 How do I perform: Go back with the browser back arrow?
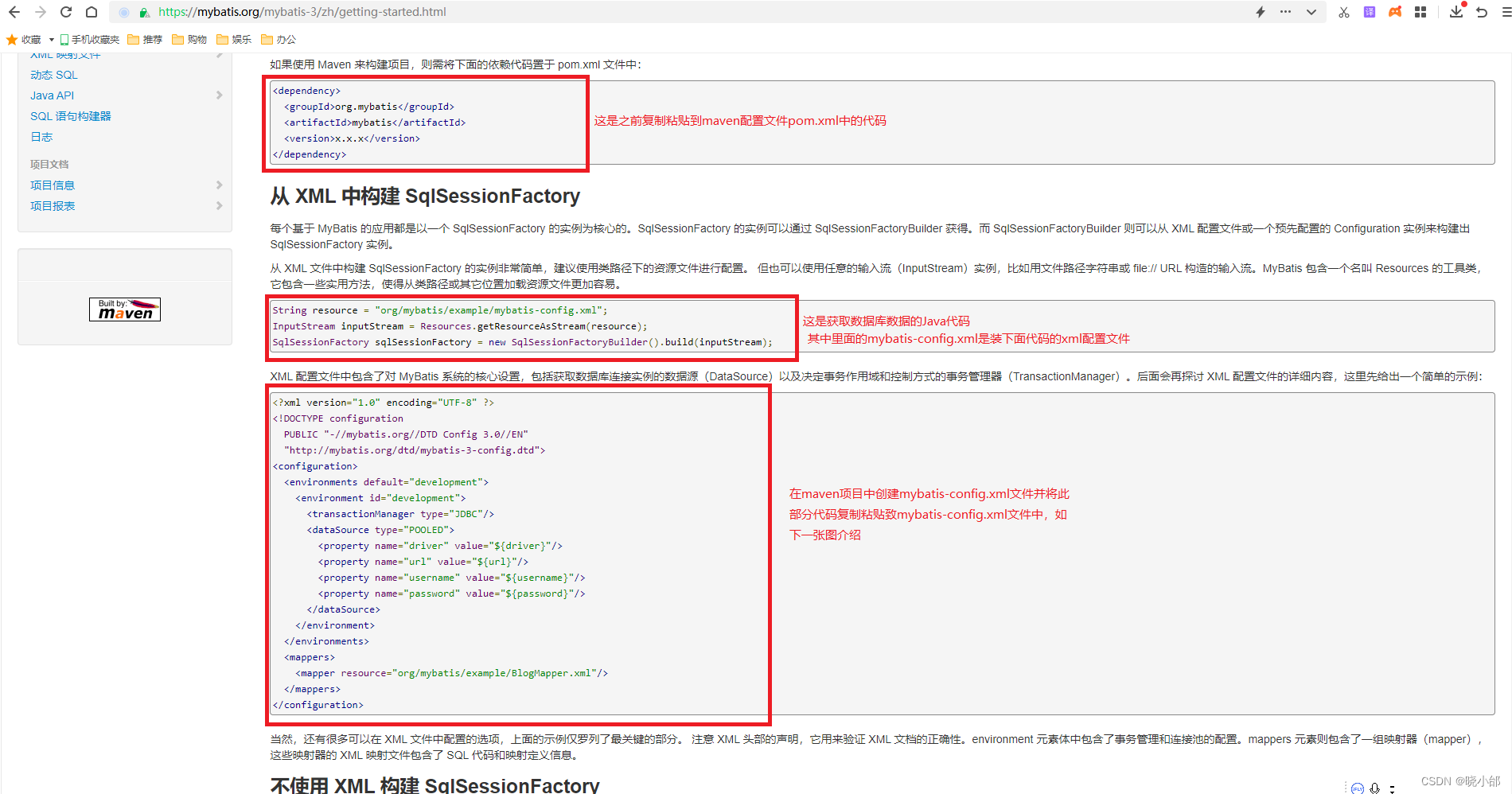point(14,12)
